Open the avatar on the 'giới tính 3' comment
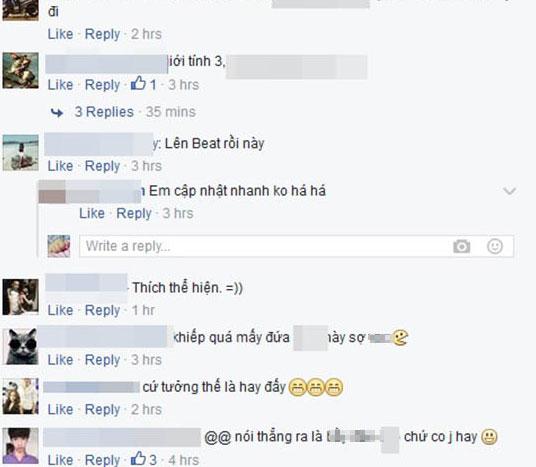 pos(21,71)
